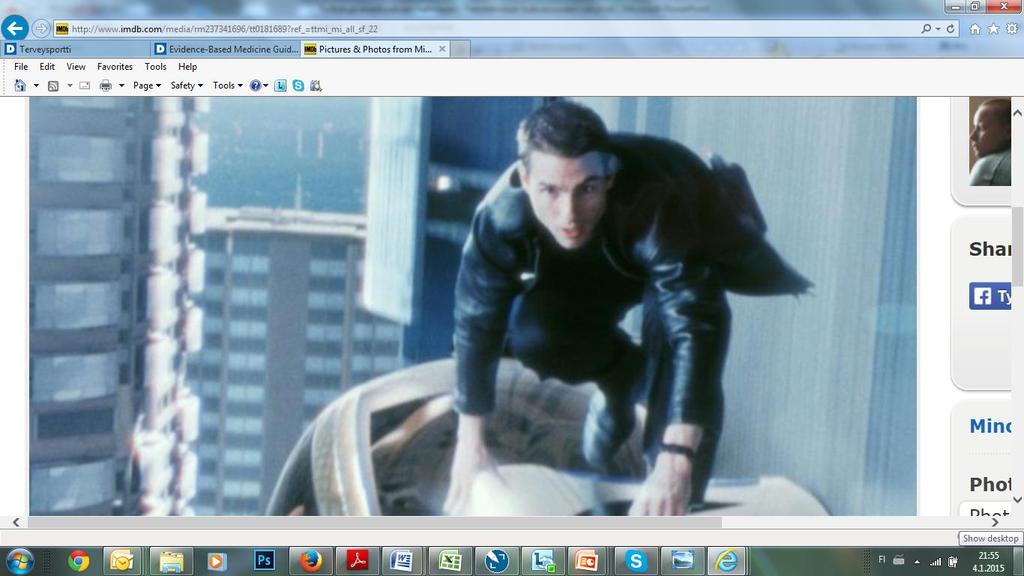Open Windows Explorer folder from the taskbar

coord(171,561)
